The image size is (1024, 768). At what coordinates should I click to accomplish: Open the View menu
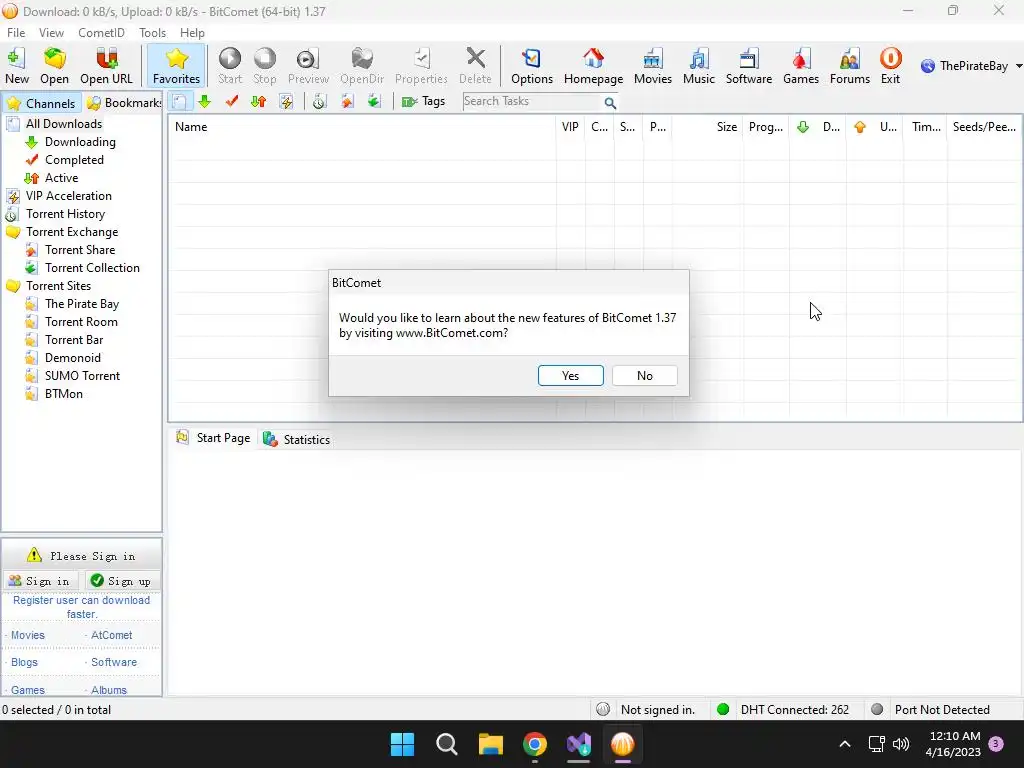tap(51, 33)
